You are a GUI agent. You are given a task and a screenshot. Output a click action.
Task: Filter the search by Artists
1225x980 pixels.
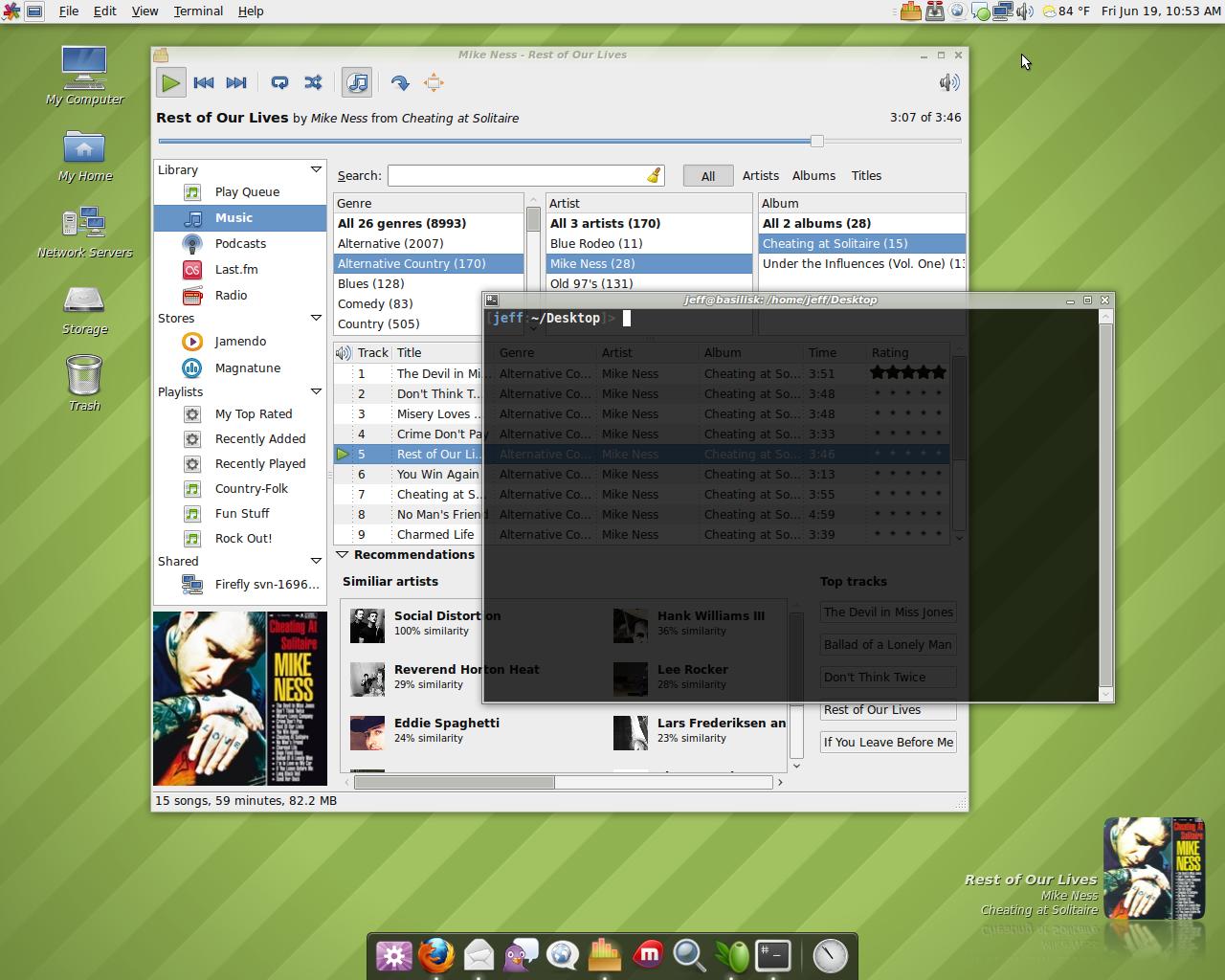click(x=760, y=175)
